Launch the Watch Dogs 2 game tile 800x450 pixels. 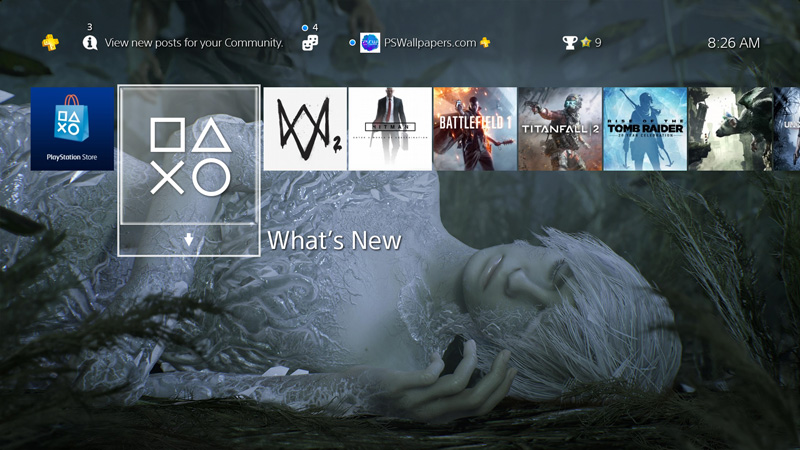point(305,129)
